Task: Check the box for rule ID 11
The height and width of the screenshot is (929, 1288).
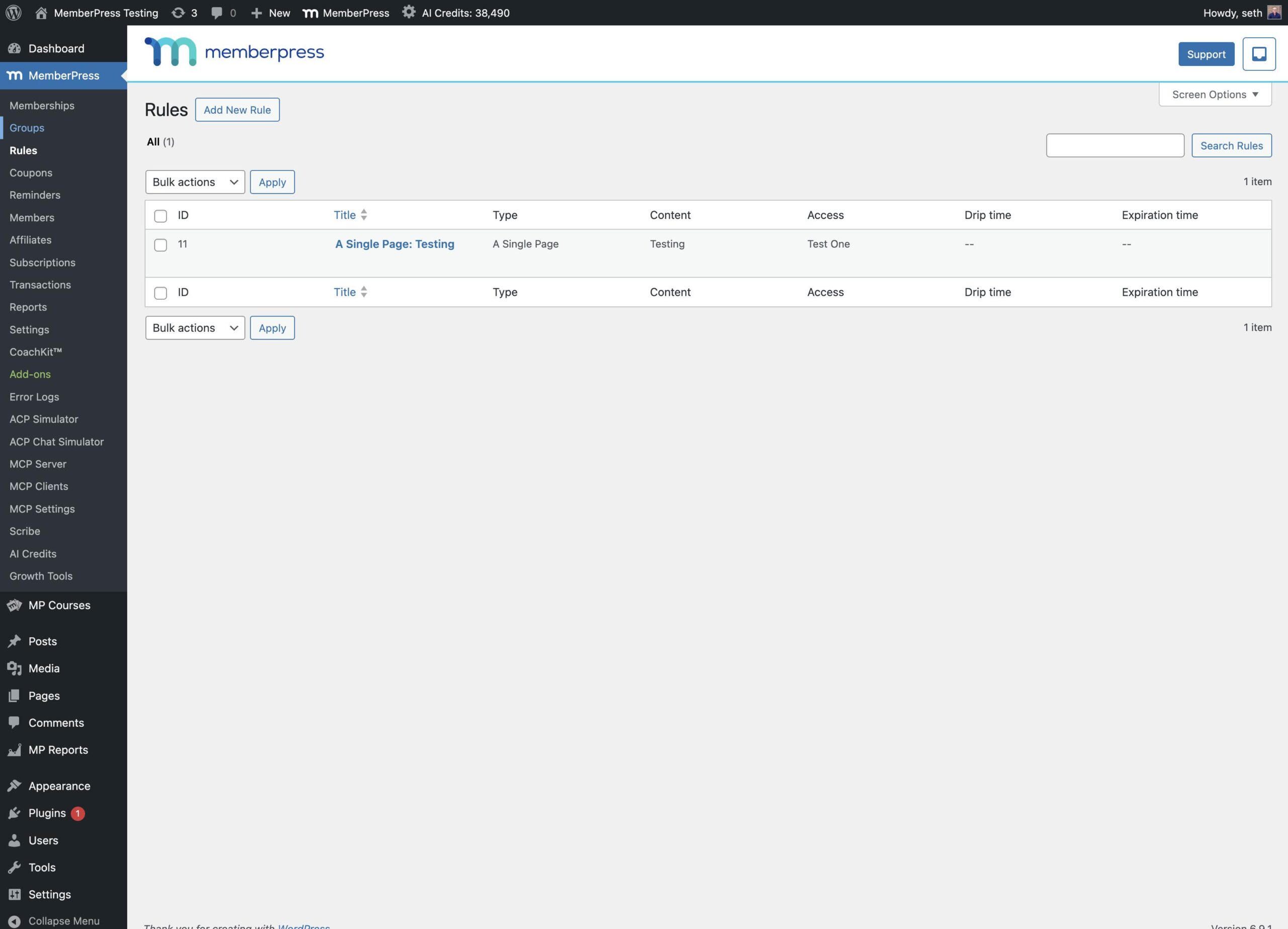Action: [x=160, y=245]
